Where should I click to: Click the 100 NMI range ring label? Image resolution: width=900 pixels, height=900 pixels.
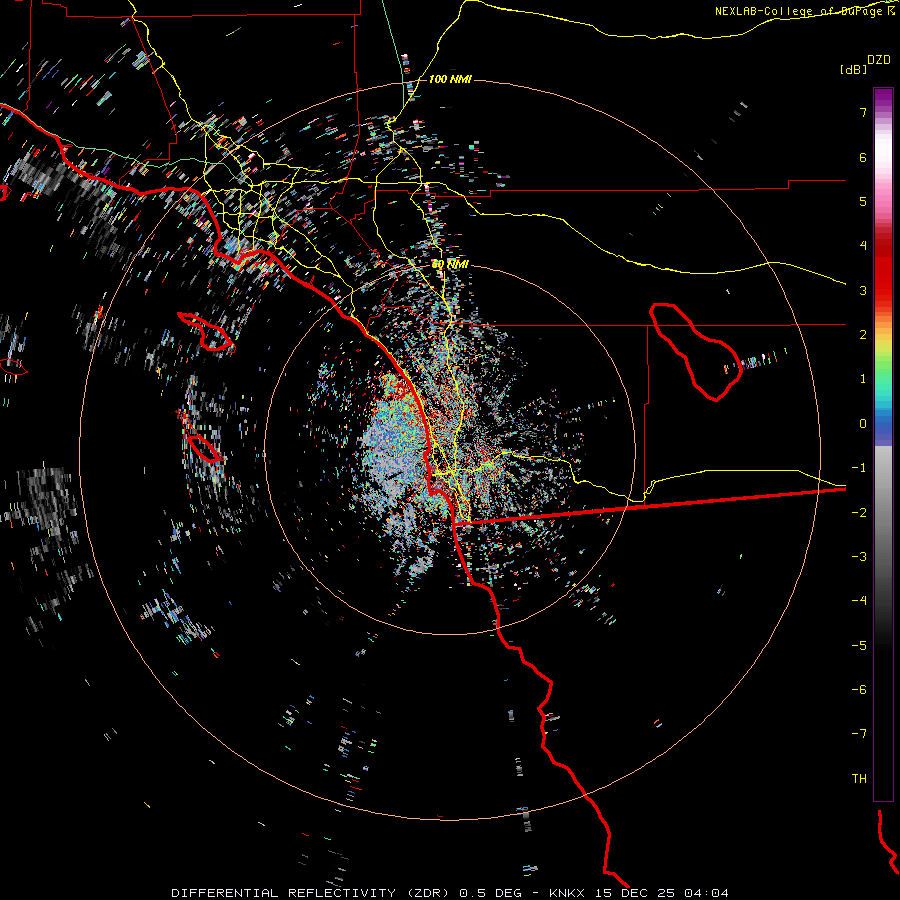point(450,79)
